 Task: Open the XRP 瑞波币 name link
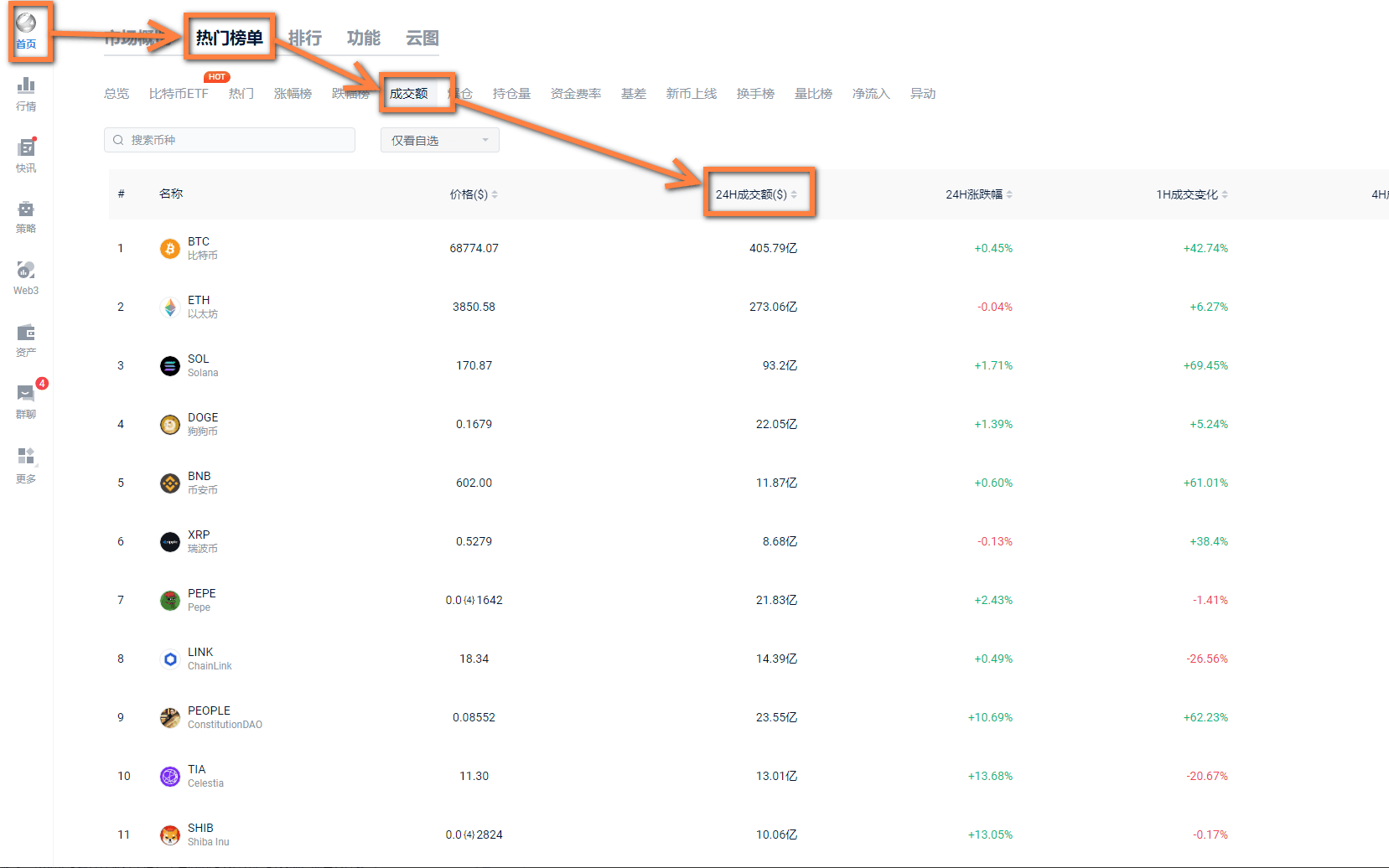[203, 542]
